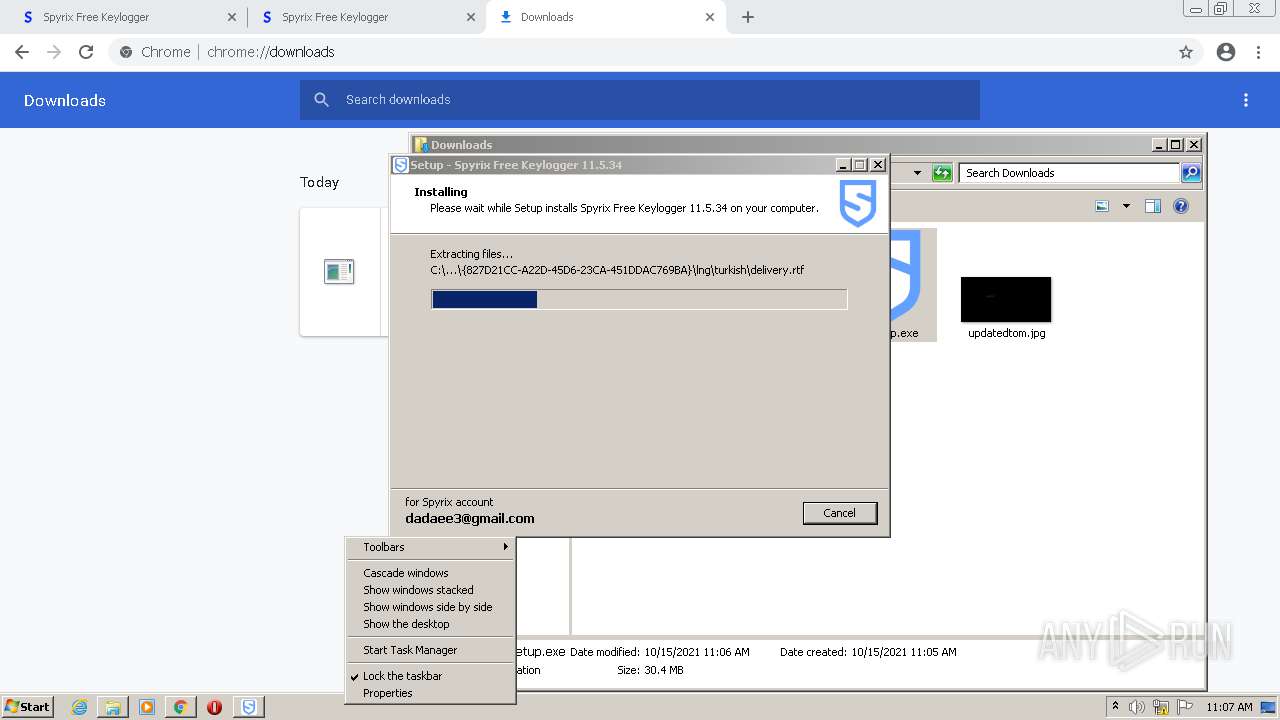The width and height of the screenshot is (1280, 720).
Task: Switch to Spyrix Setup taskbar button
Action: click(x=249, y=707)
